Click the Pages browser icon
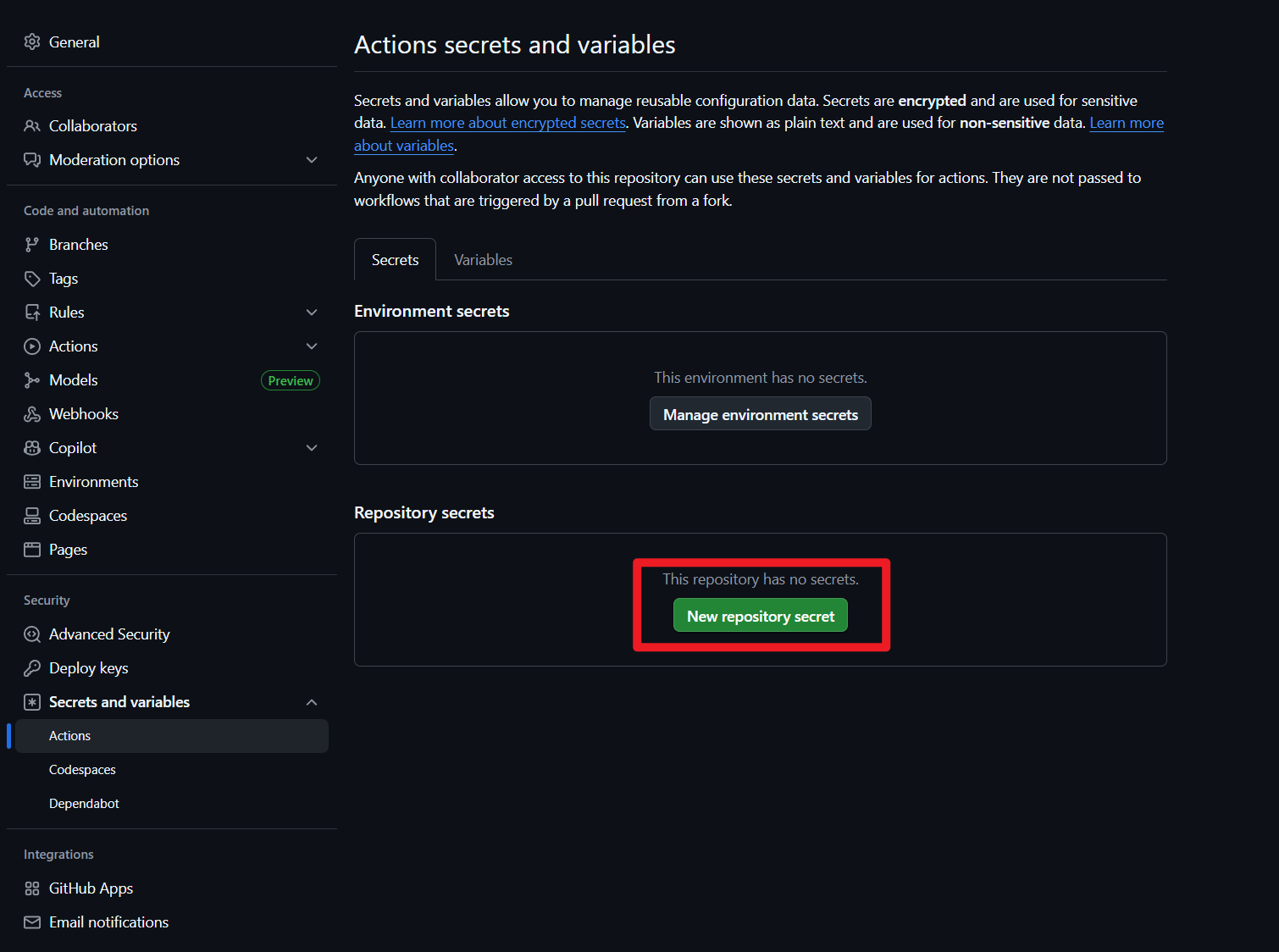The width and height of the screenshot is (1279, 952). (32, 550)
